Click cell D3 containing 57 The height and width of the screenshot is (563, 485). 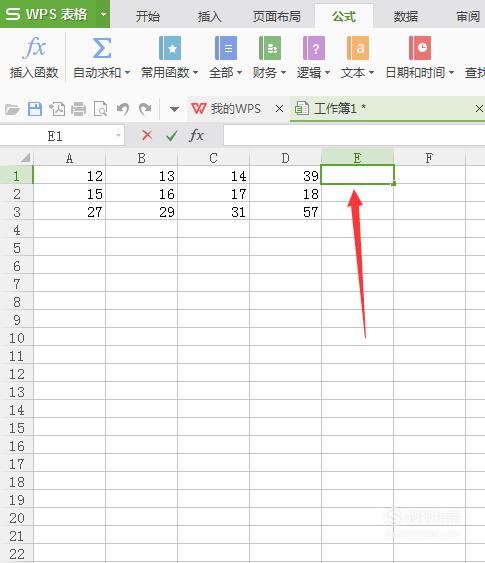tap(285, 212)
